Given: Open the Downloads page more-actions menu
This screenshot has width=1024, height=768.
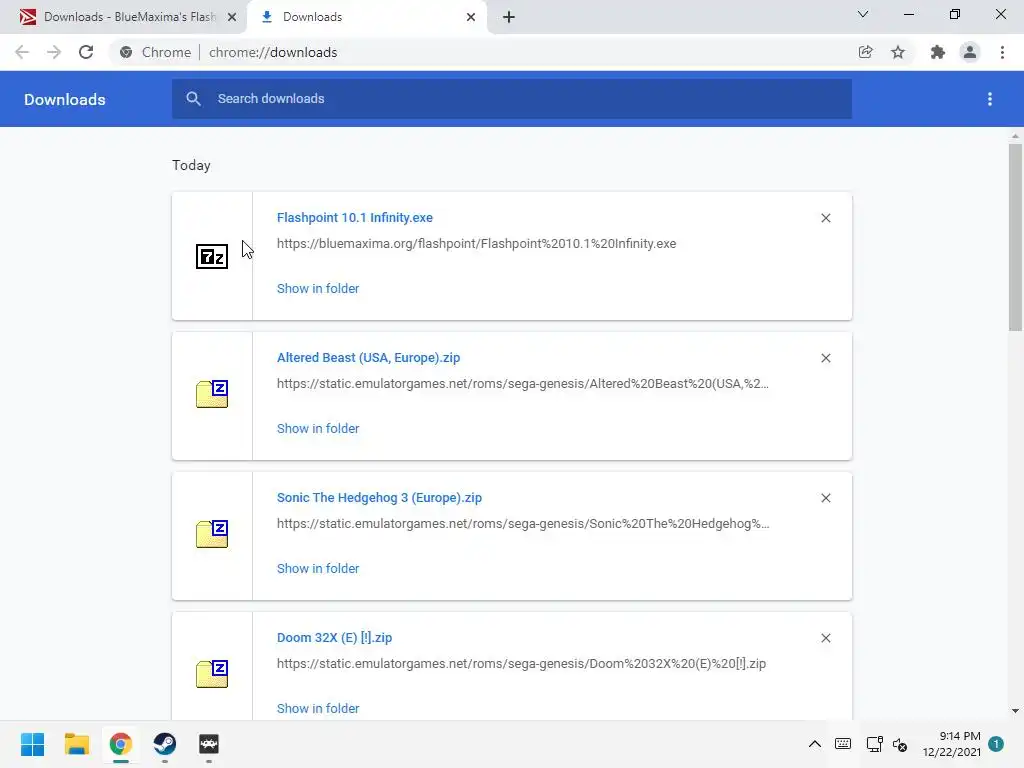Looking at the screenshot, I should [990, 99].
